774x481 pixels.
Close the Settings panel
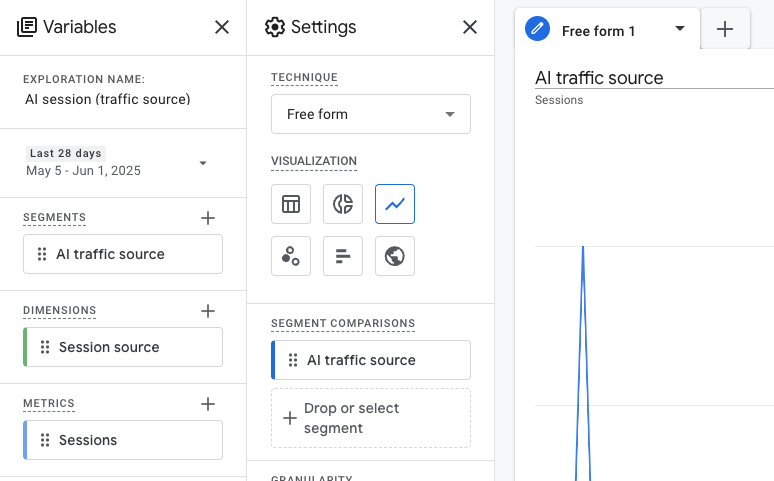470,27
